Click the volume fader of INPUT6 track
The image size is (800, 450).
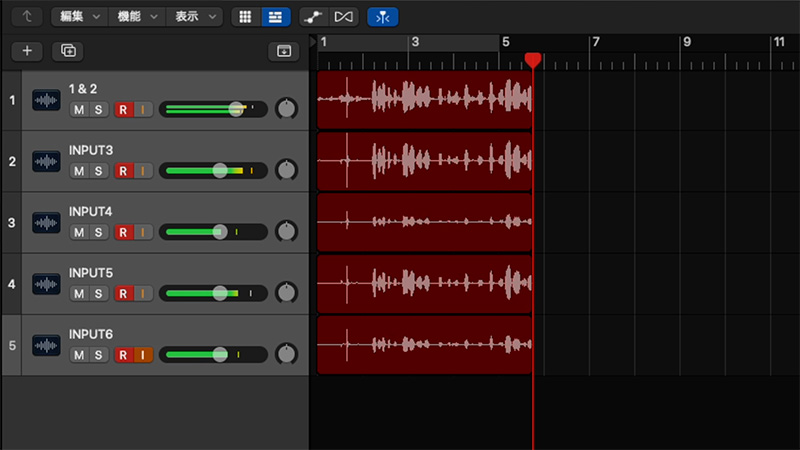220,354
